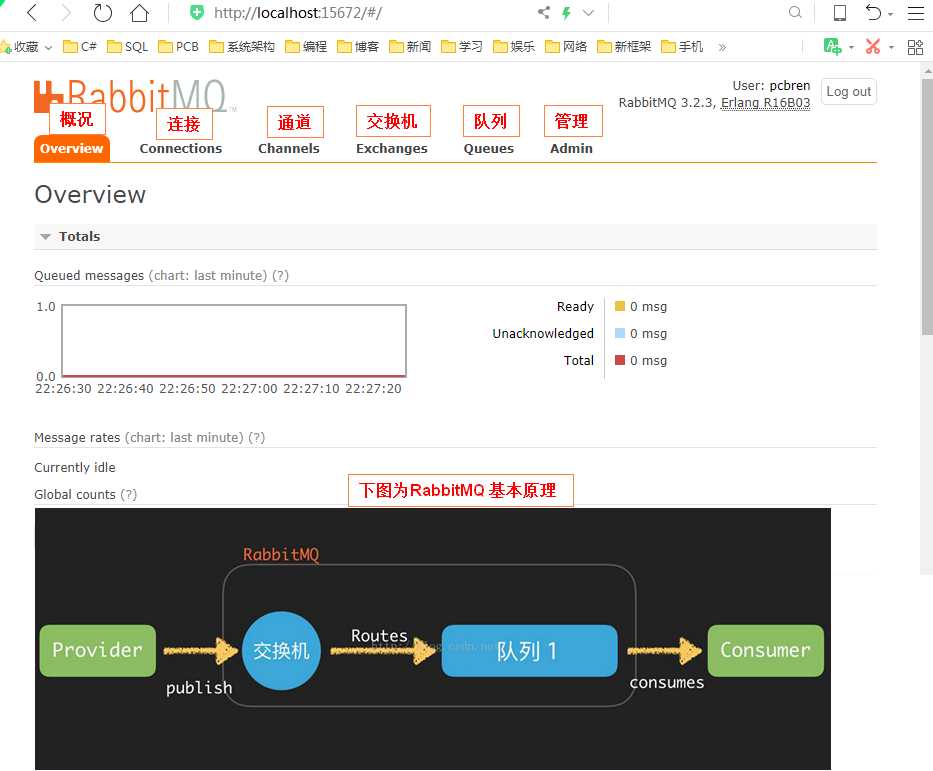Open the PCB bookmarks folder
Viewport: 933px width, 771px height.
click(x=179, y=46)
